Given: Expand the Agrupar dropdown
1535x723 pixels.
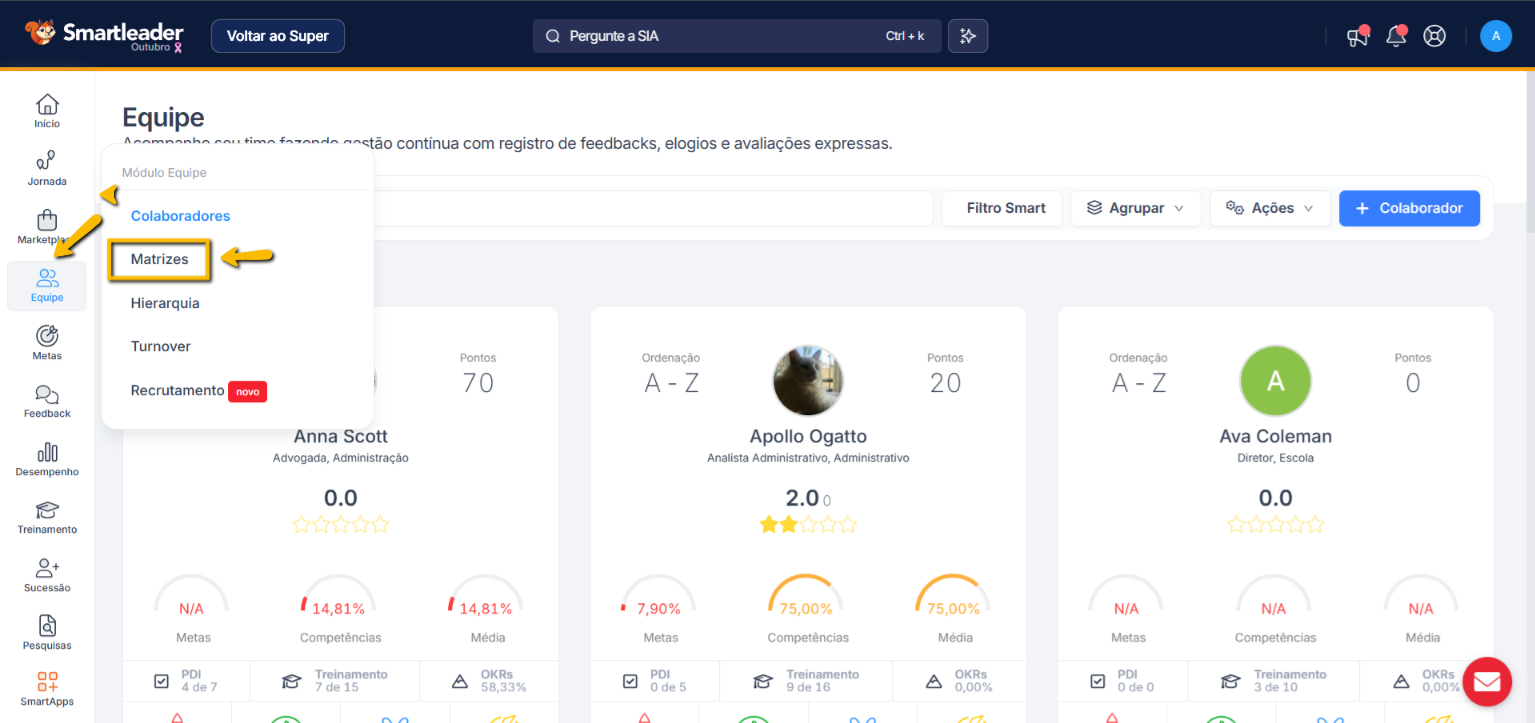Looking at the screenshot, I should point(1135,208).
